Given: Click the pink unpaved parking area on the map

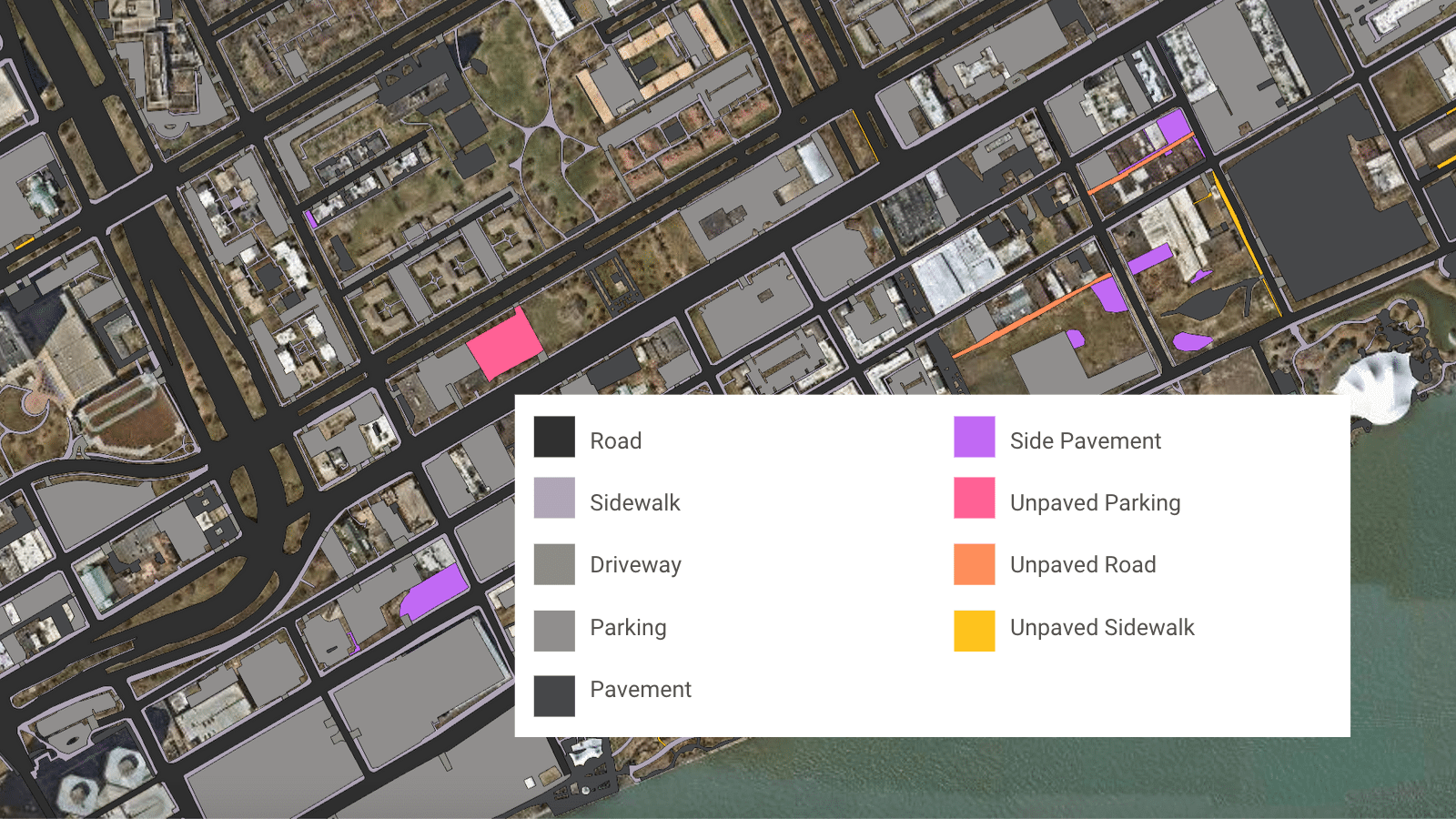Looking at the screenshot, I should coord(505,344).
